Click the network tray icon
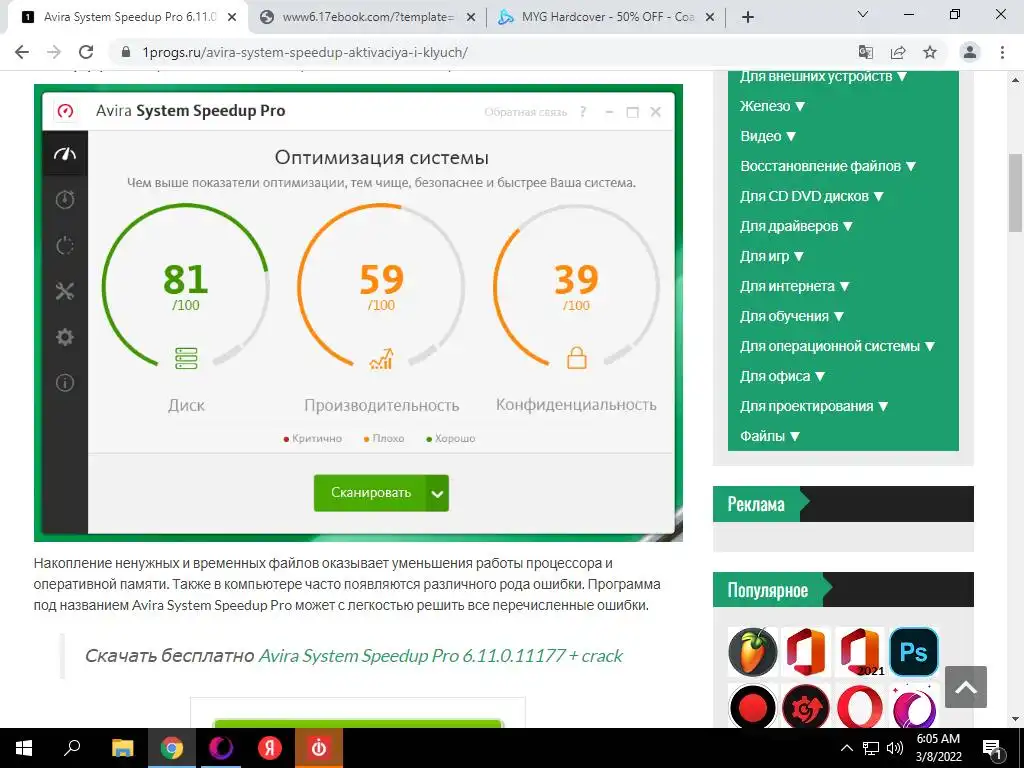 pos(871,748)
